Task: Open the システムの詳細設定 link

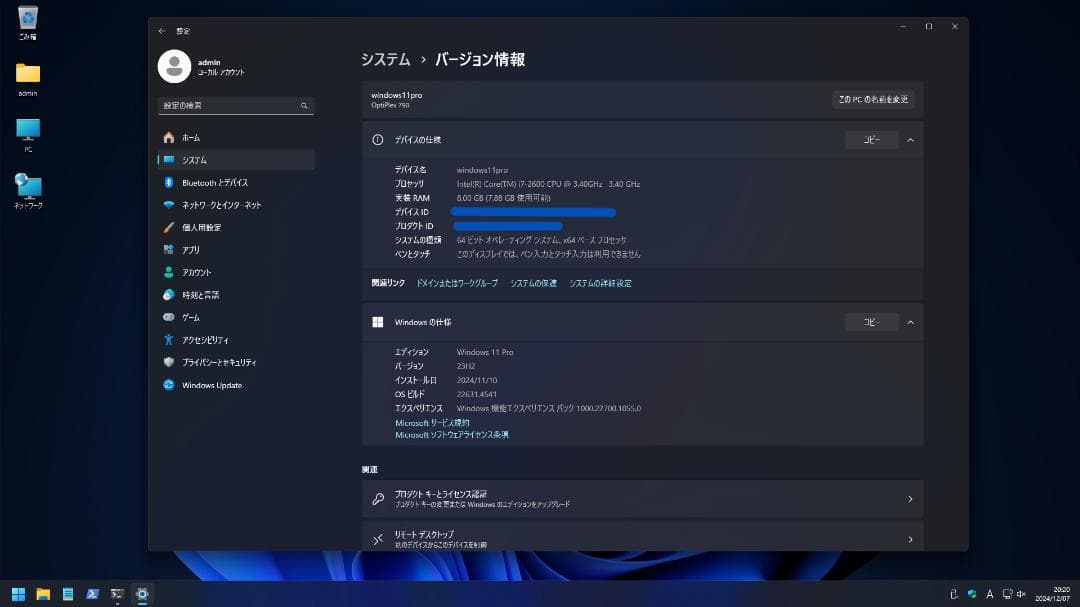Action: pyautogui.click(x=600, y=283)
